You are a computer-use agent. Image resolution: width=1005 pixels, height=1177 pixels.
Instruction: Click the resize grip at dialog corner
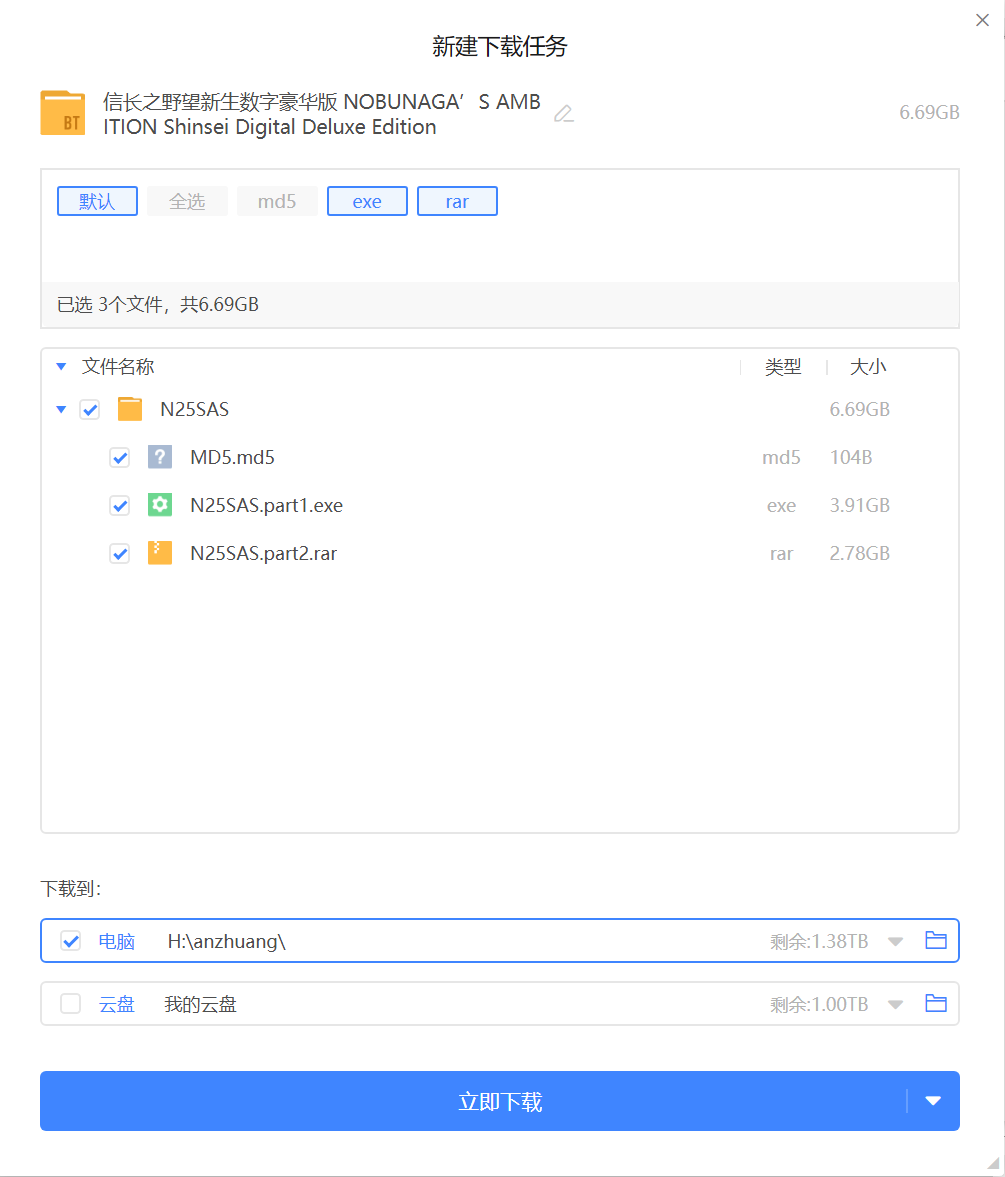[994, 1163]
